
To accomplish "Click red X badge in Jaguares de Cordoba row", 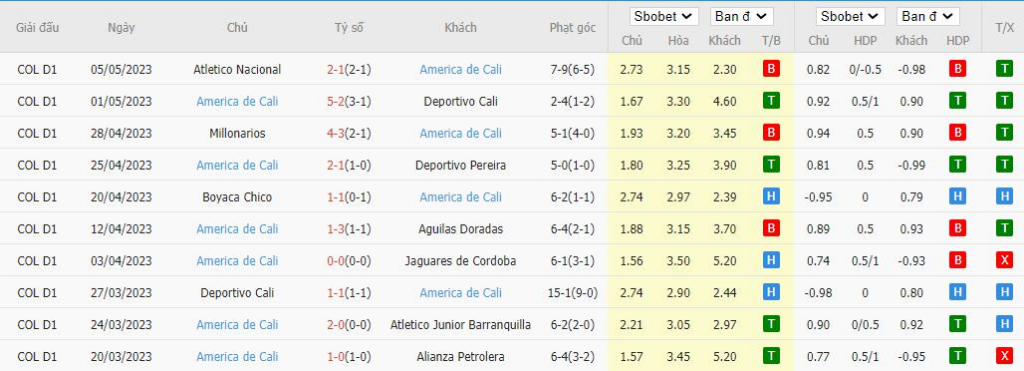I will pyautogui.click(x=1004, y=261).
